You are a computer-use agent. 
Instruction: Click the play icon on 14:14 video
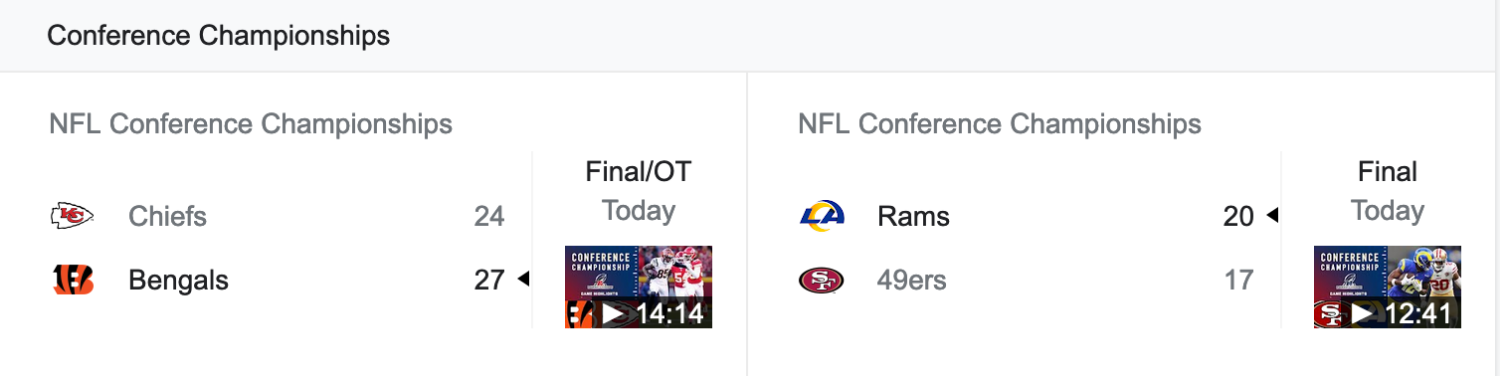[614, 313]
